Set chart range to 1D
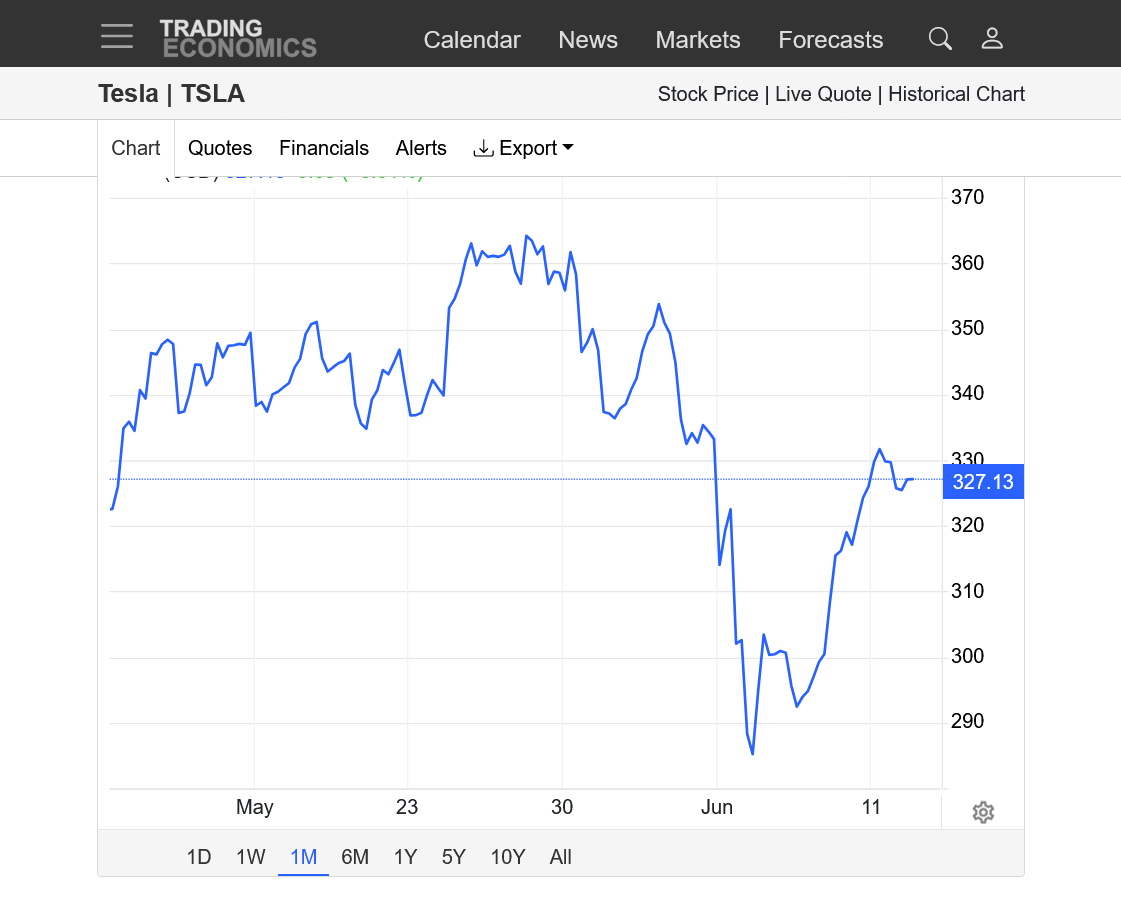This screenshot has height=918, width=1121. click(199, 857)
